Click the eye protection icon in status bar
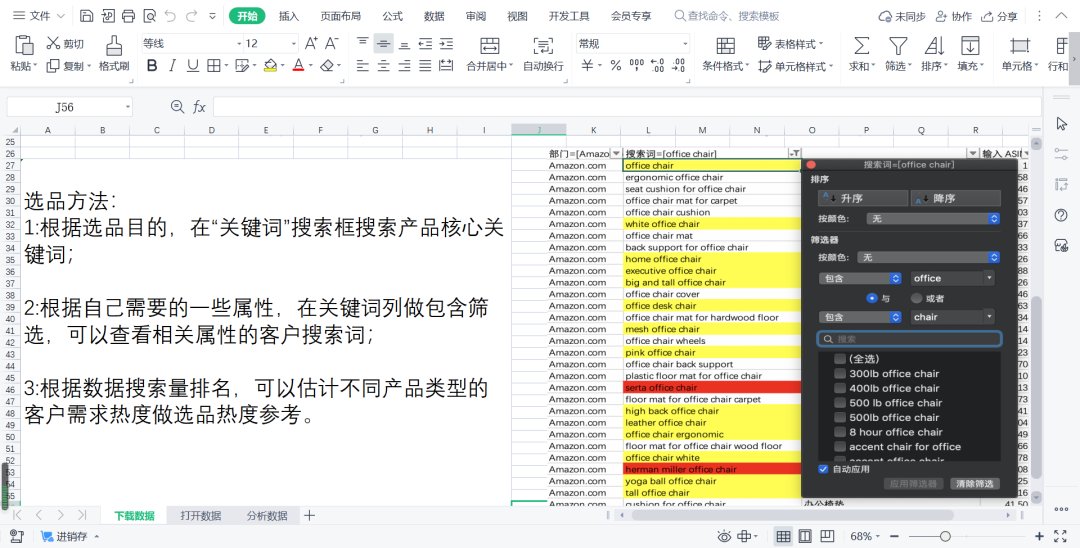The image size is (1080, 548). pyautogui.click(x=724, y=536)
